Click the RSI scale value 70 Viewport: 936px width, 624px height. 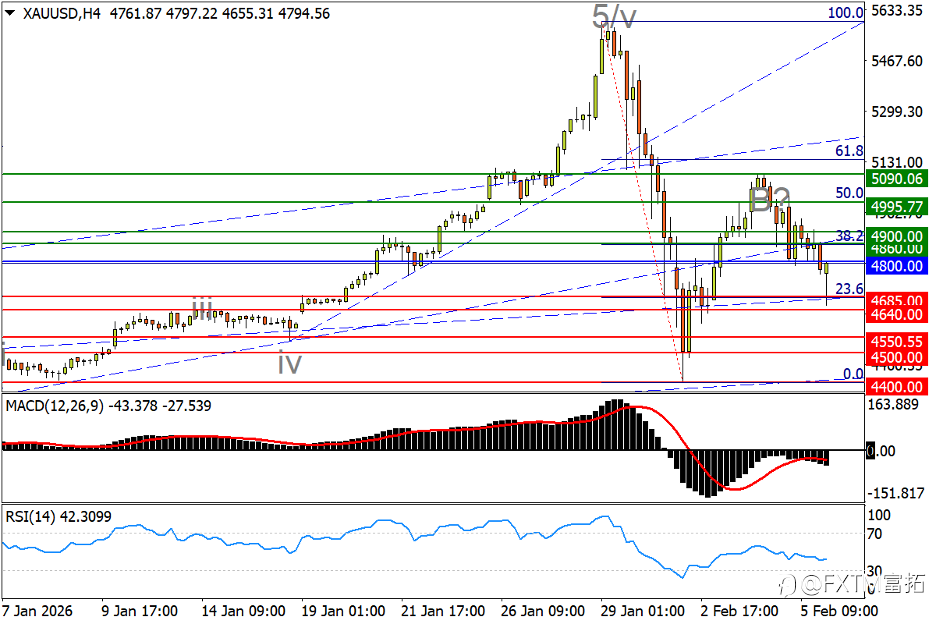pyautogui.click(x=875, y=534)
